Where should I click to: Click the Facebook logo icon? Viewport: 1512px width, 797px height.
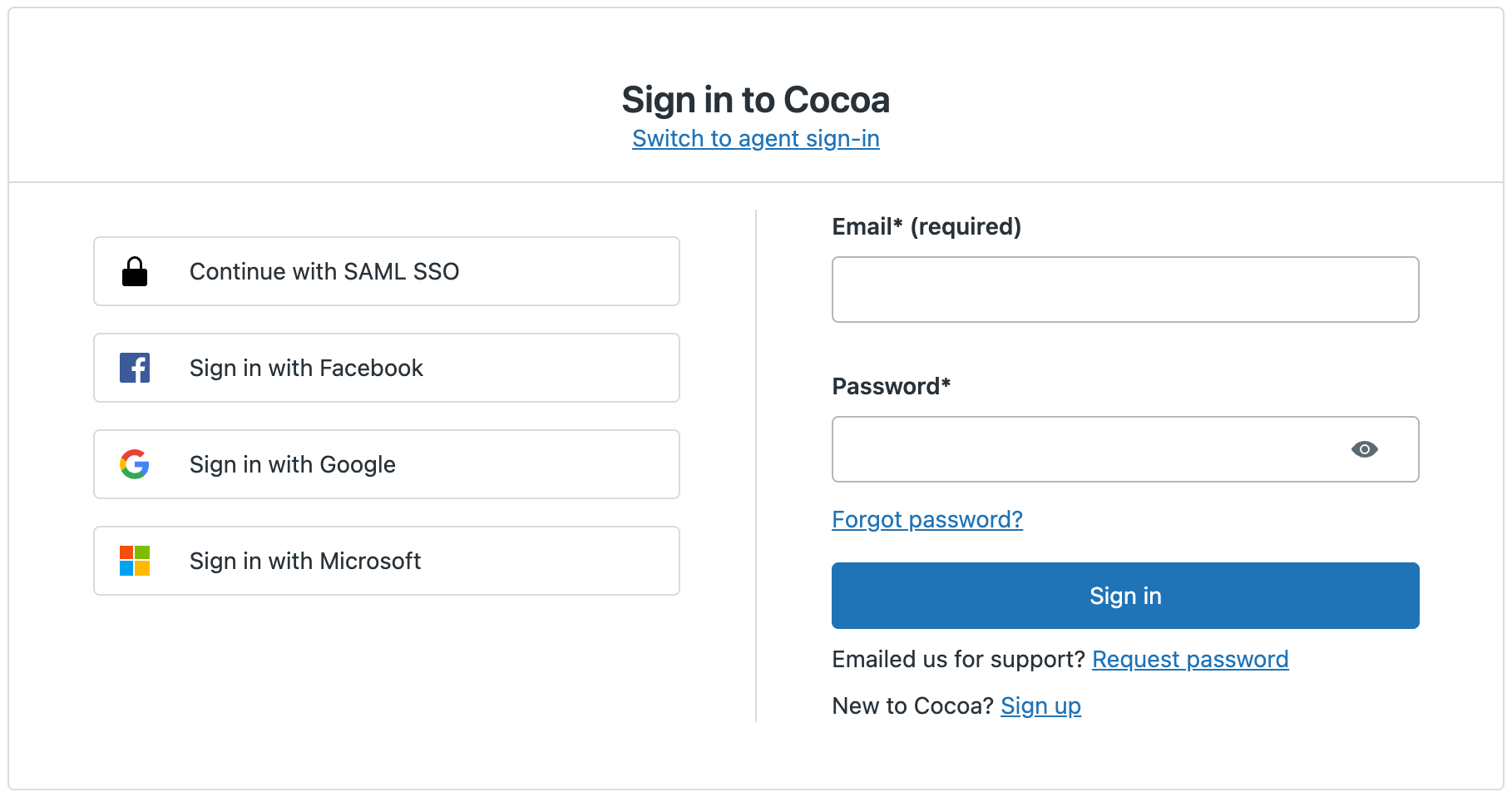tap(135, 368)
